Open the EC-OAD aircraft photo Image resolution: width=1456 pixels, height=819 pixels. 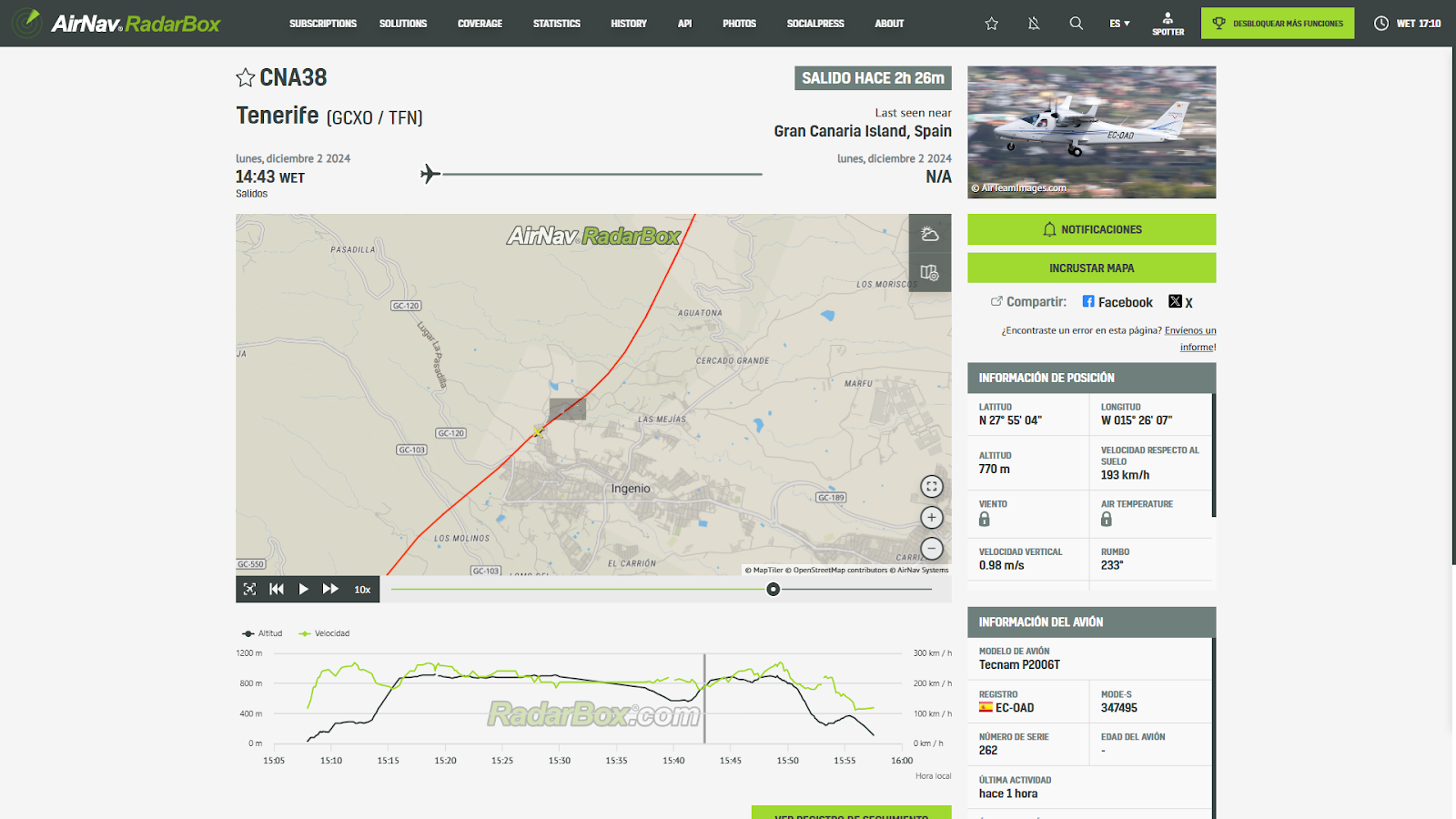[x=1091, y=132]
